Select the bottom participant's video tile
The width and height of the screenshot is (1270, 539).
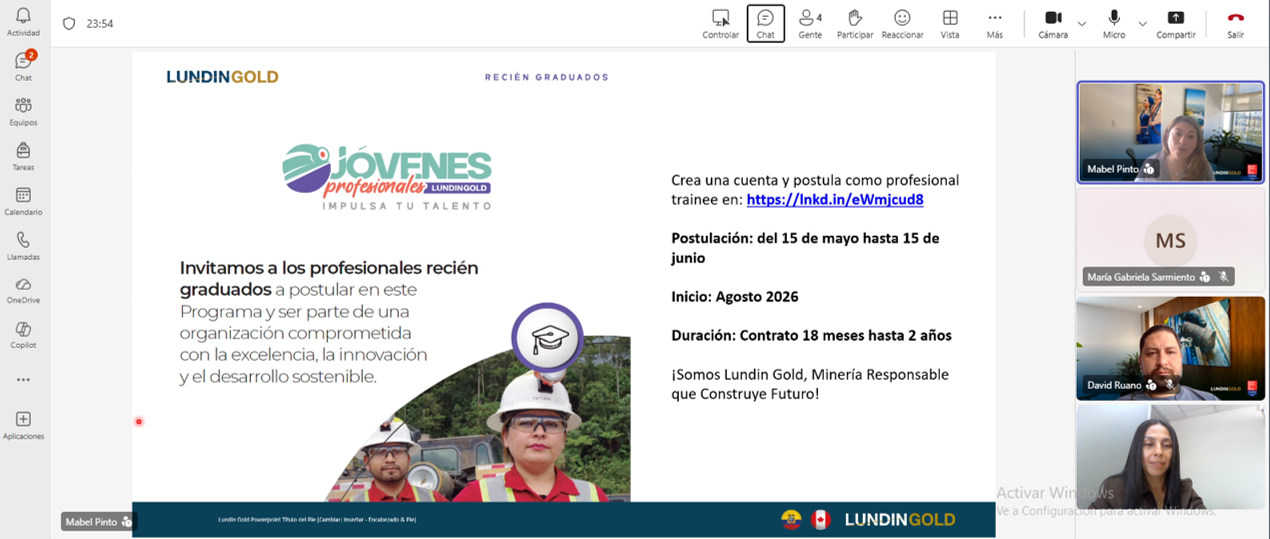1170,456
